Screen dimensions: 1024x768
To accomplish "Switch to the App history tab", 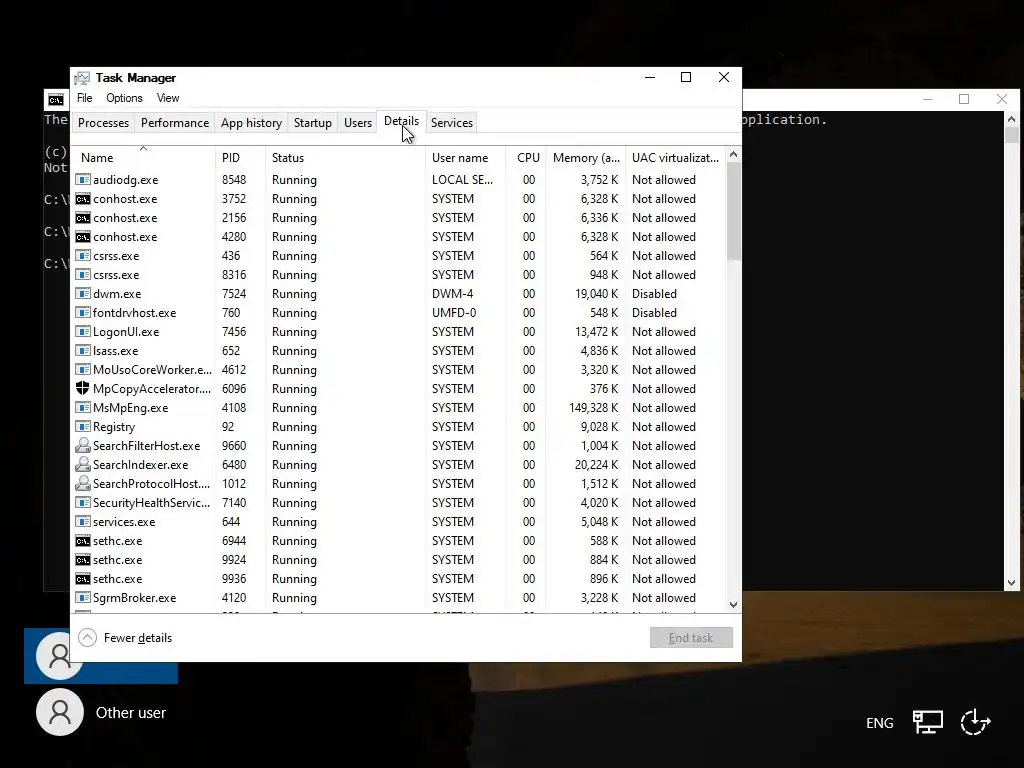I will coord(251,123).
